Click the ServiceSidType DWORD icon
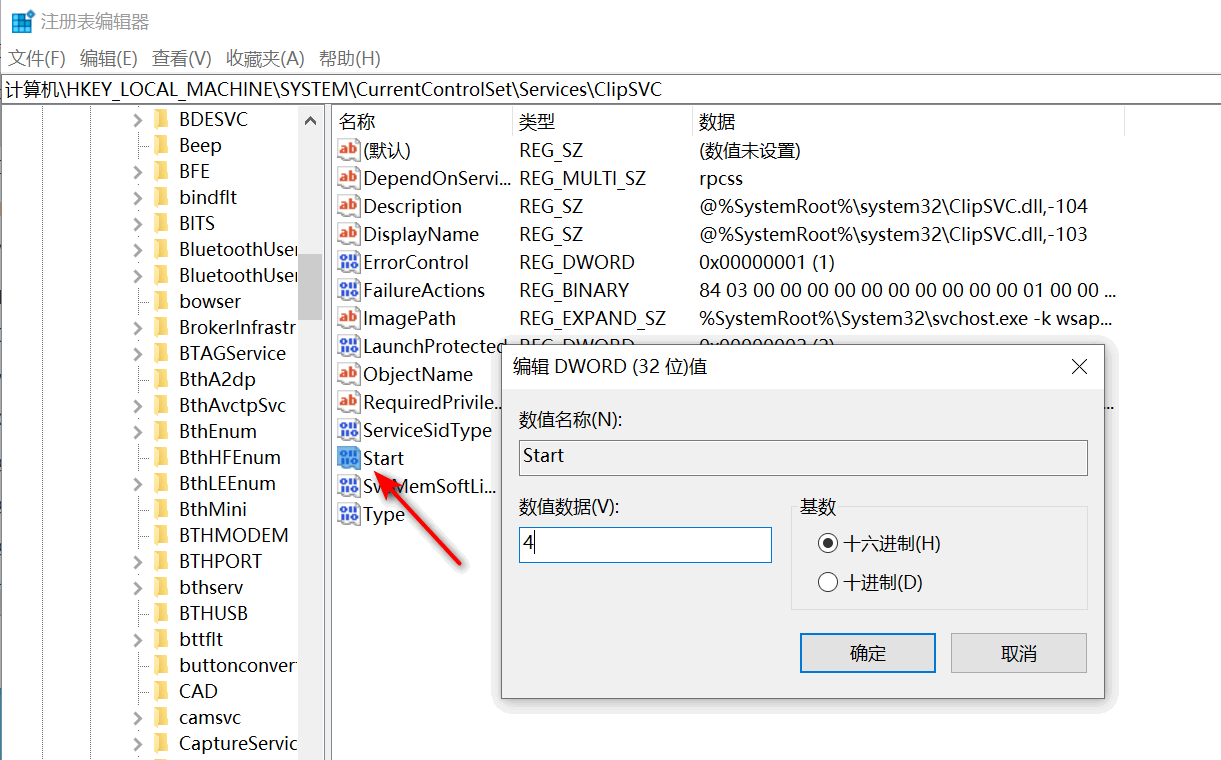The height and width of the screenshot is (760, 1221). 348,430
